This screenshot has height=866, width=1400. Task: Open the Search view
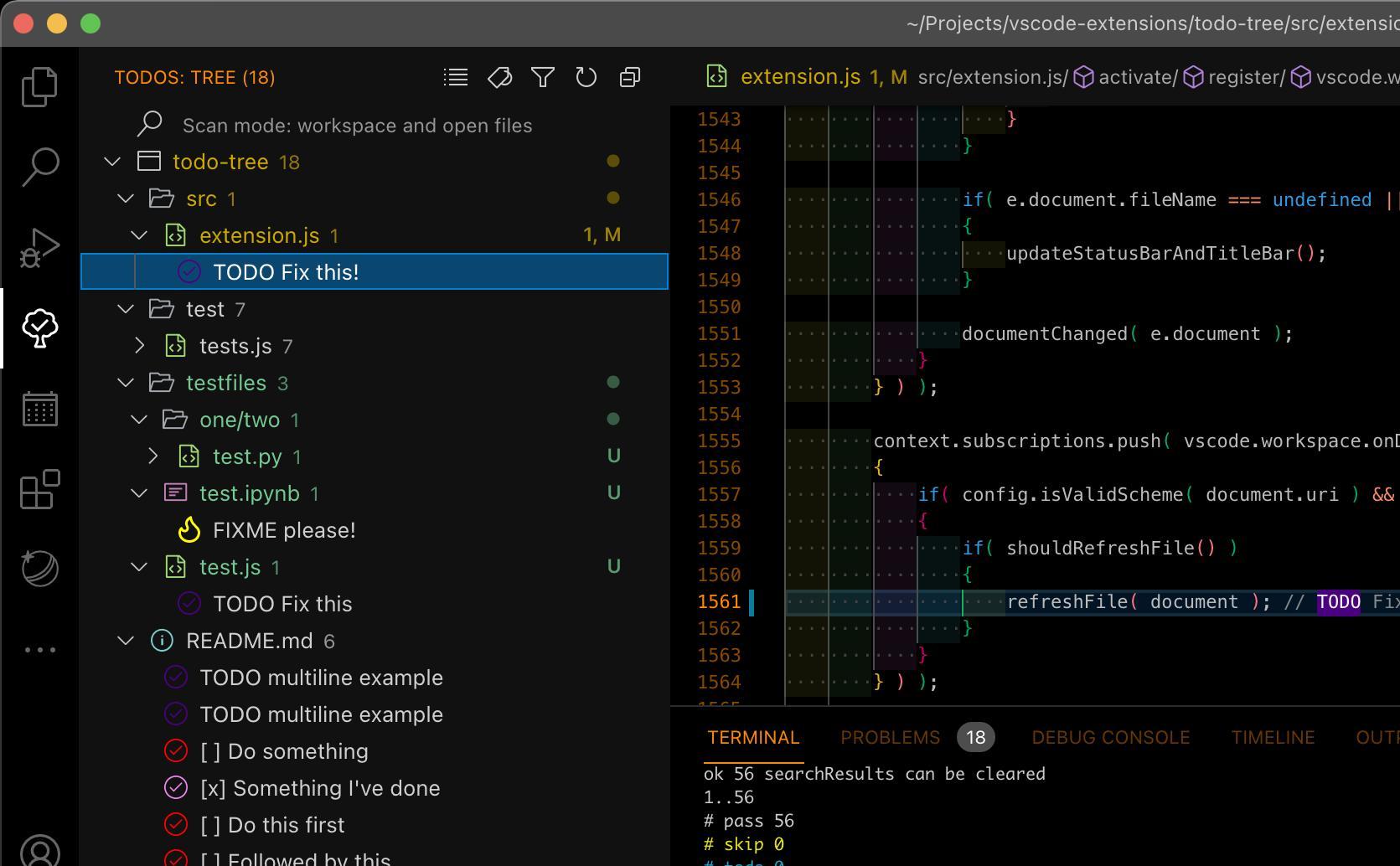pyautogui.click(x=39, y=167)
